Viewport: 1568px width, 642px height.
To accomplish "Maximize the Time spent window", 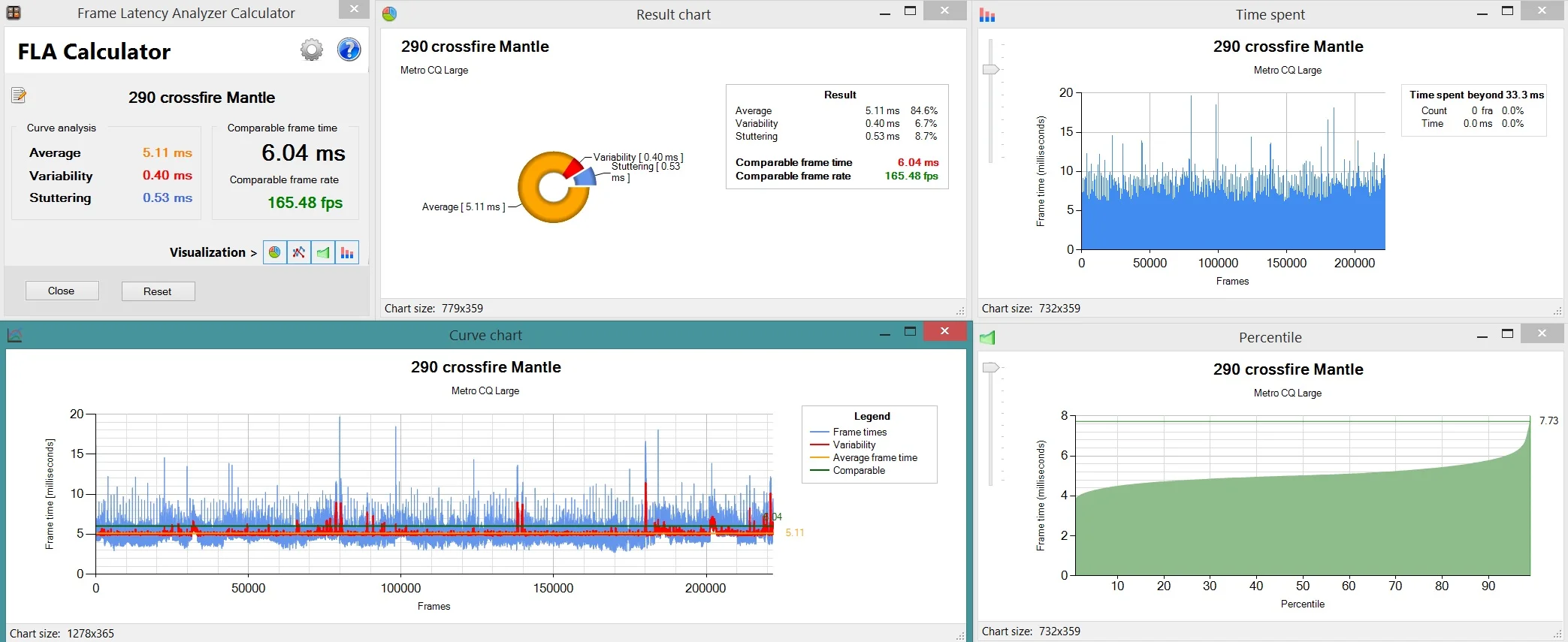I will pos(1507,11).
